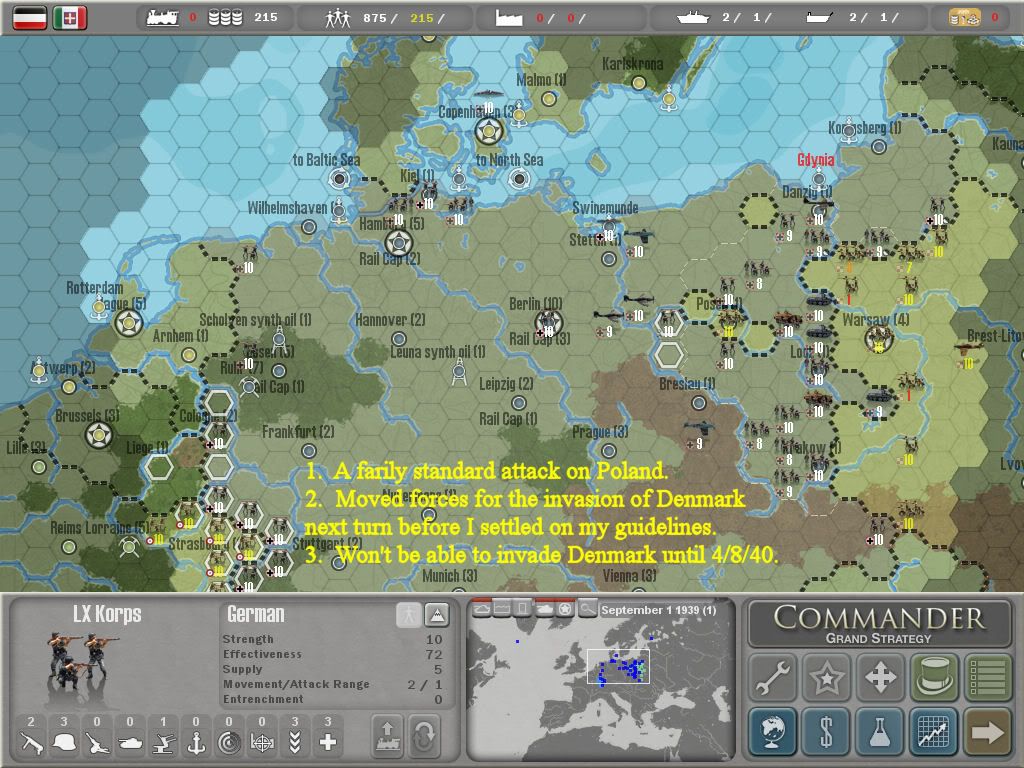End turn with the arrow button
1024x768 pixels.
coord(987,732)
